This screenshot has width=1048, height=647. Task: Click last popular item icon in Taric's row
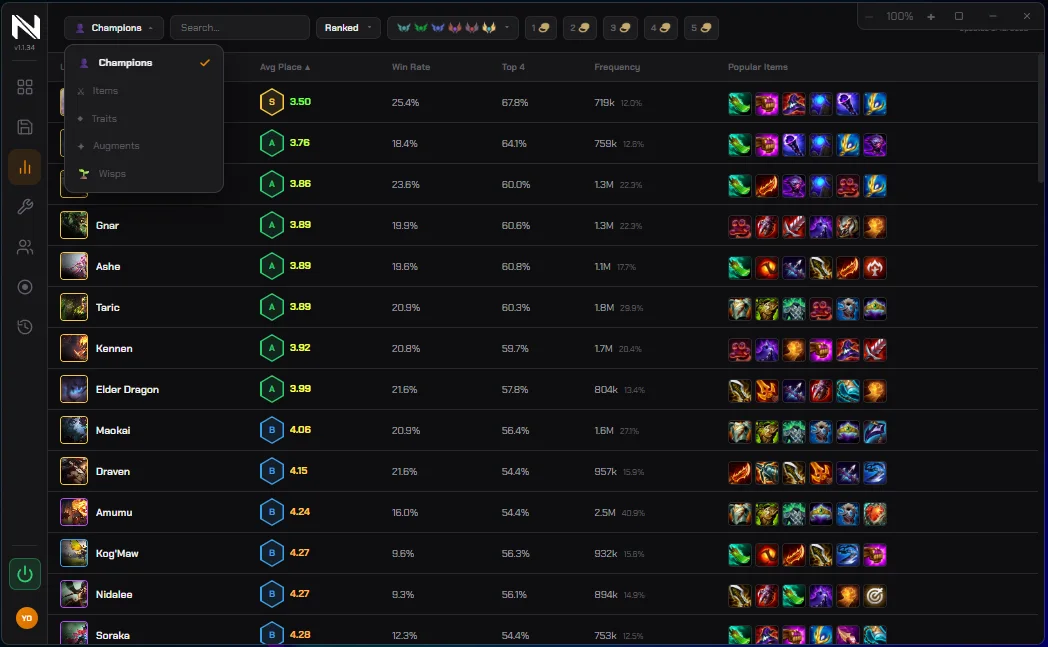point(874,309)
